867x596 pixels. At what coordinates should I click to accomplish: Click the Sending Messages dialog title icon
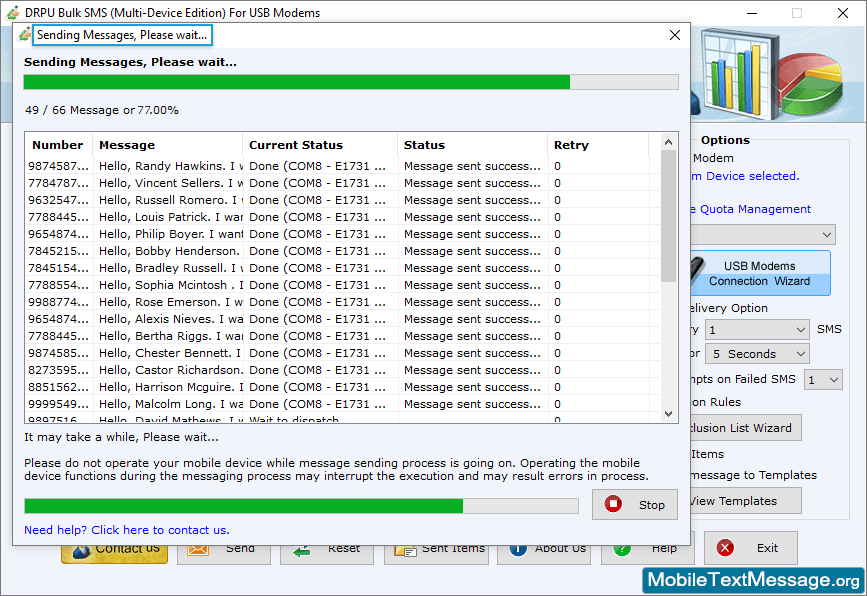24,35
